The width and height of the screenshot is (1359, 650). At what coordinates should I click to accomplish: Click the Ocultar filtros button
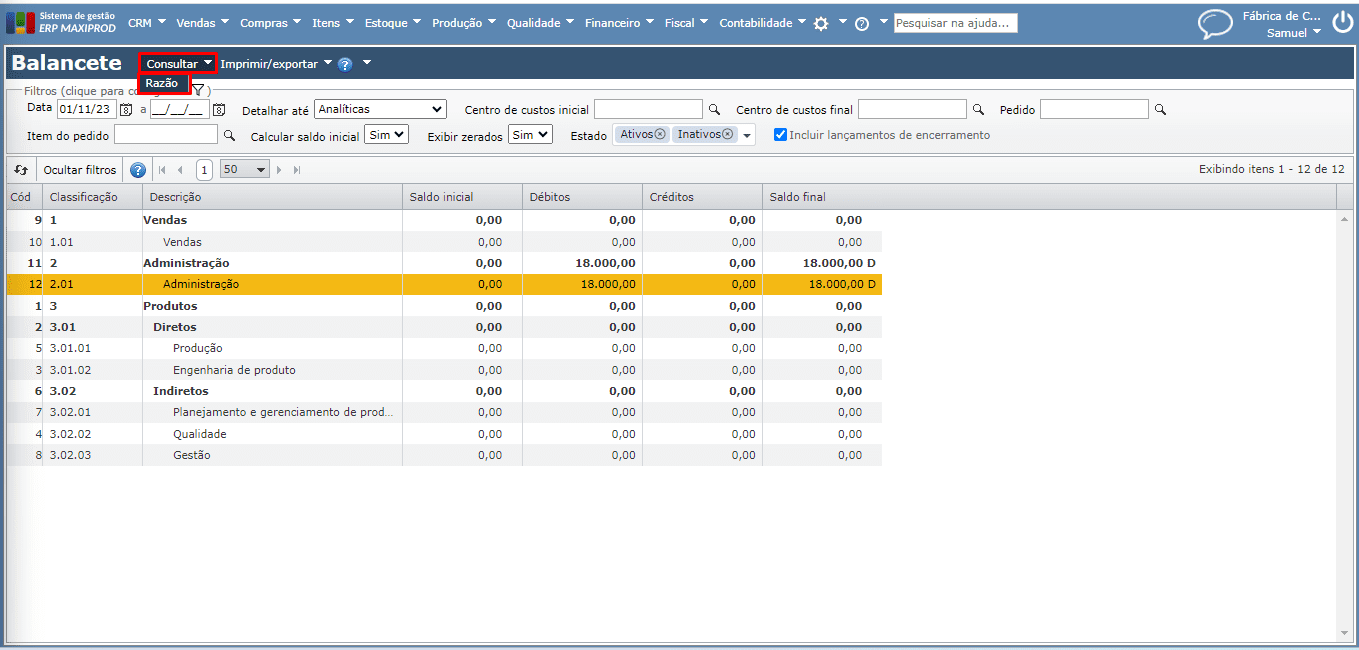click(80, 170)
